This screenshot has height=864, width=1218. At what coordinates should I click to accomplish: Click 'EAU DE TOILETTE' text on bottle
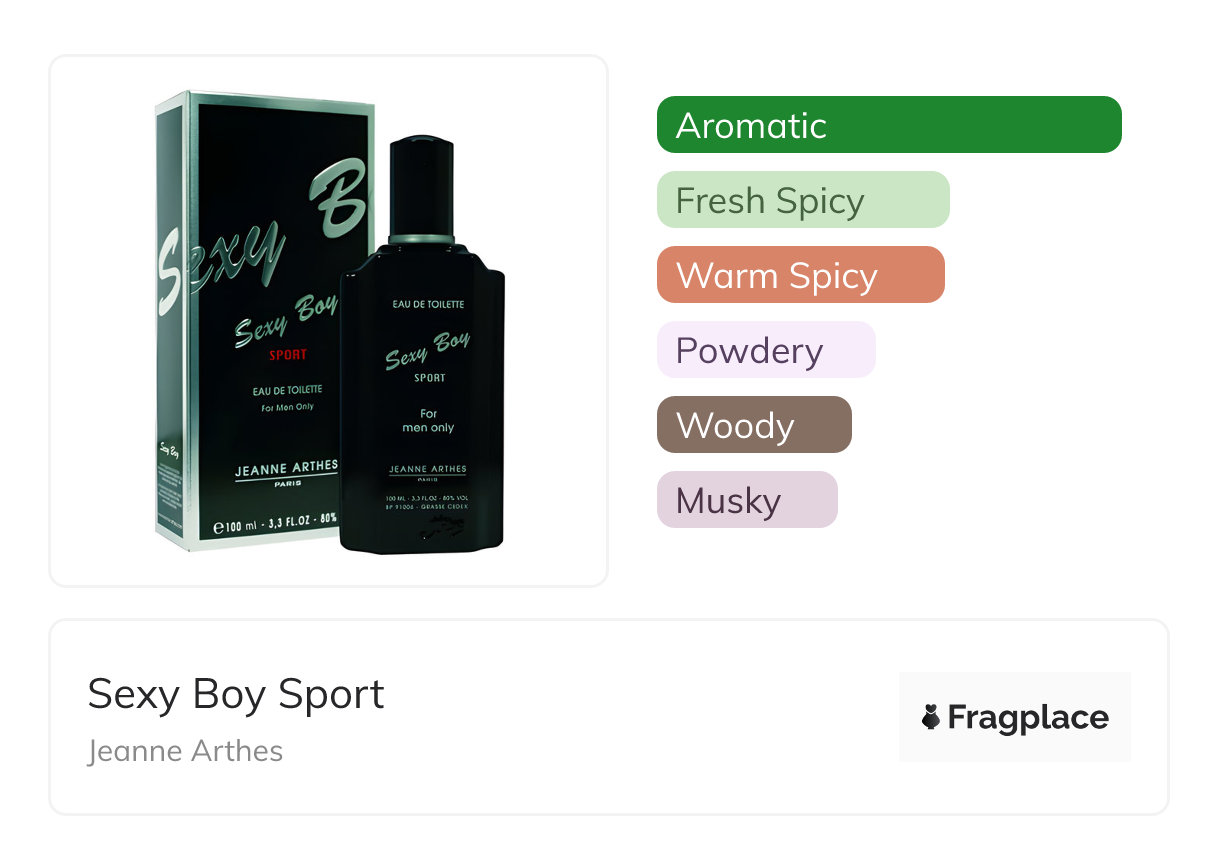(427, 303)
